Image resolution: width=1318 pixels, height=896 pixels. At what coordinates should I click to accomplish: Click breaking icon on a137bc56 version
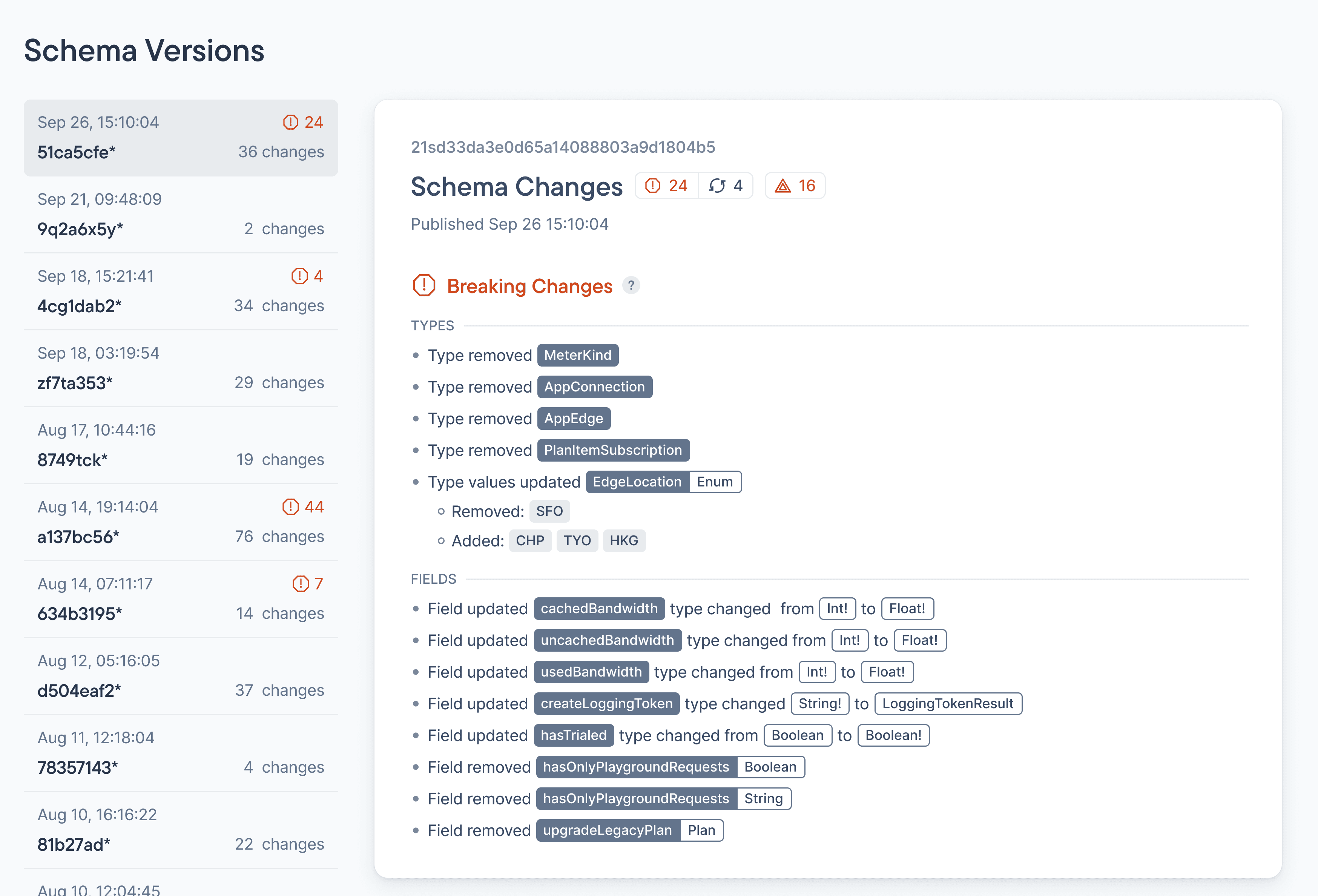[290, 506]
